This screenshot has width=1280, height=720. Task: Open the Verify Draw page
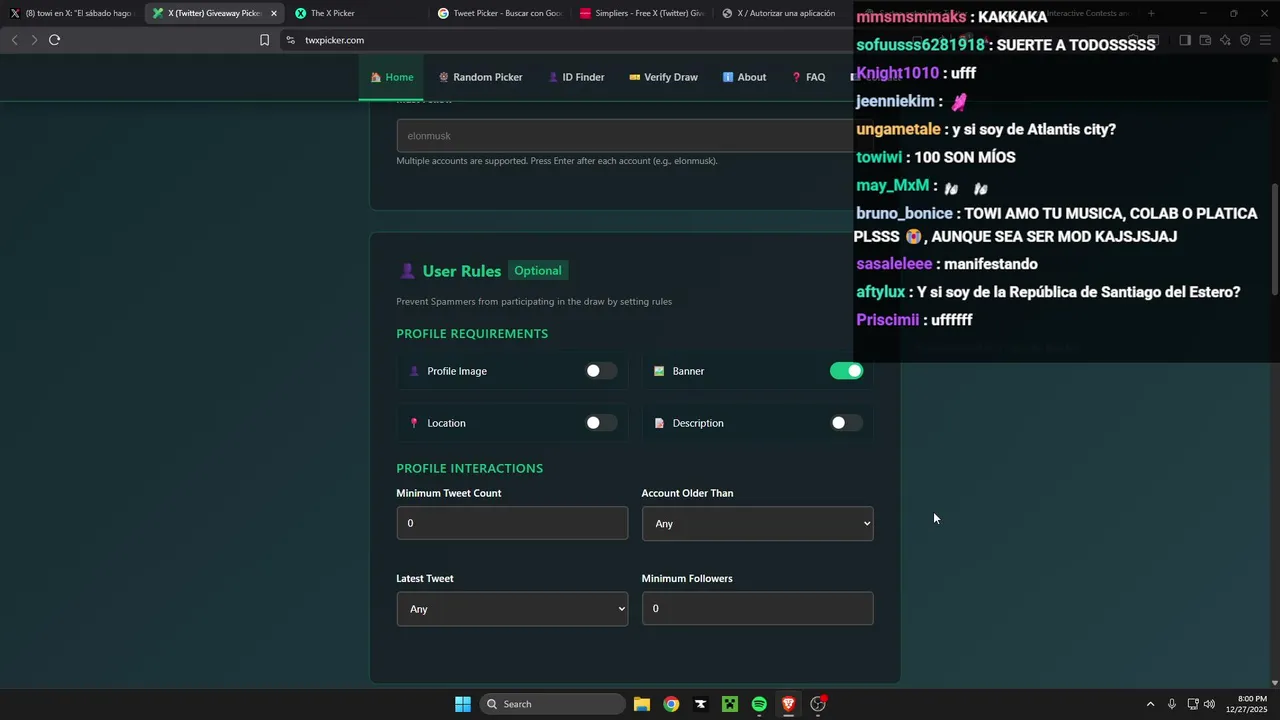click(x=663, y=77)
